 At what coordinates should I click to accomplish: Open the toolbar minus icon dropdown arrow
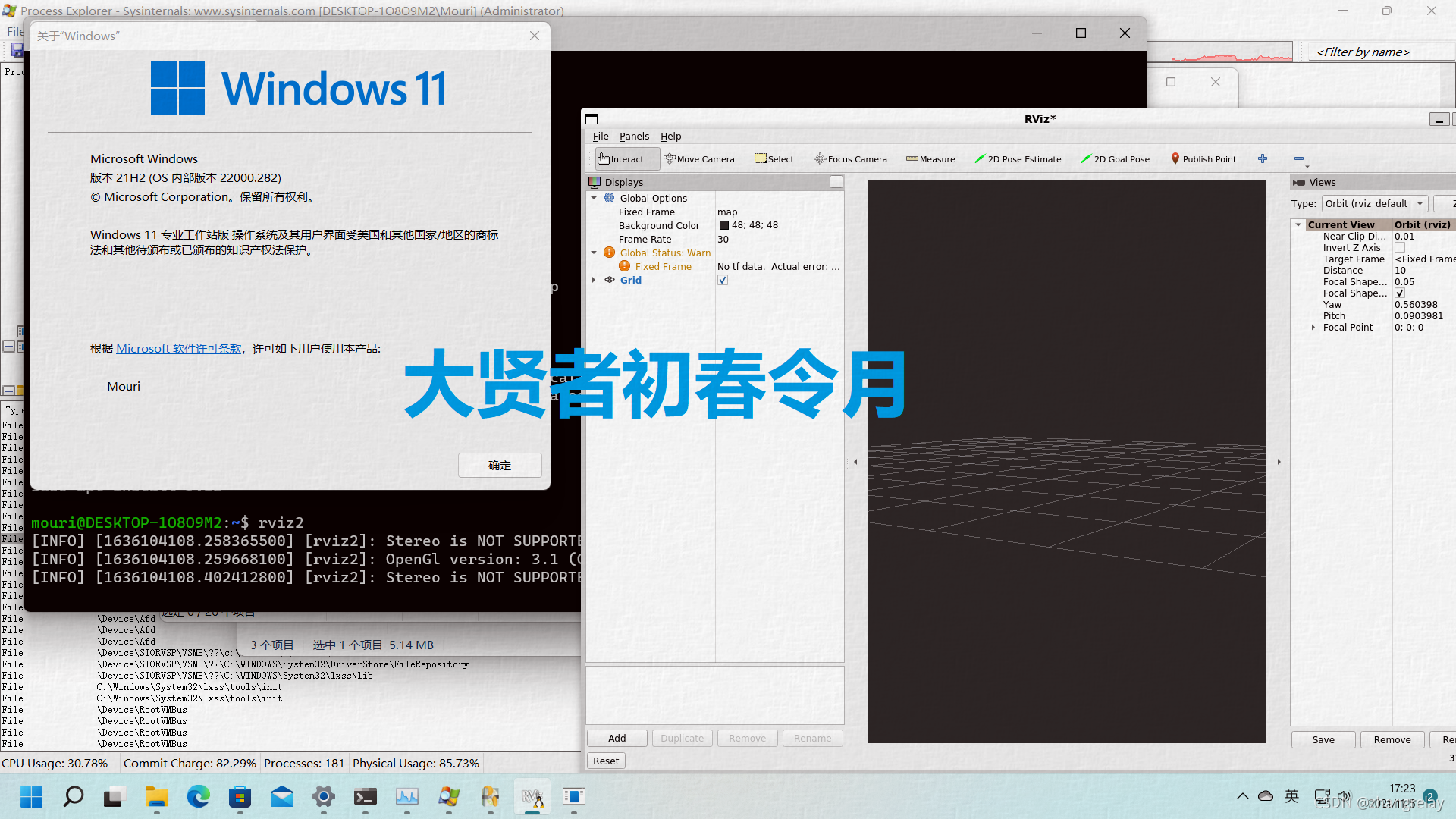click(x=1307, y=165)
